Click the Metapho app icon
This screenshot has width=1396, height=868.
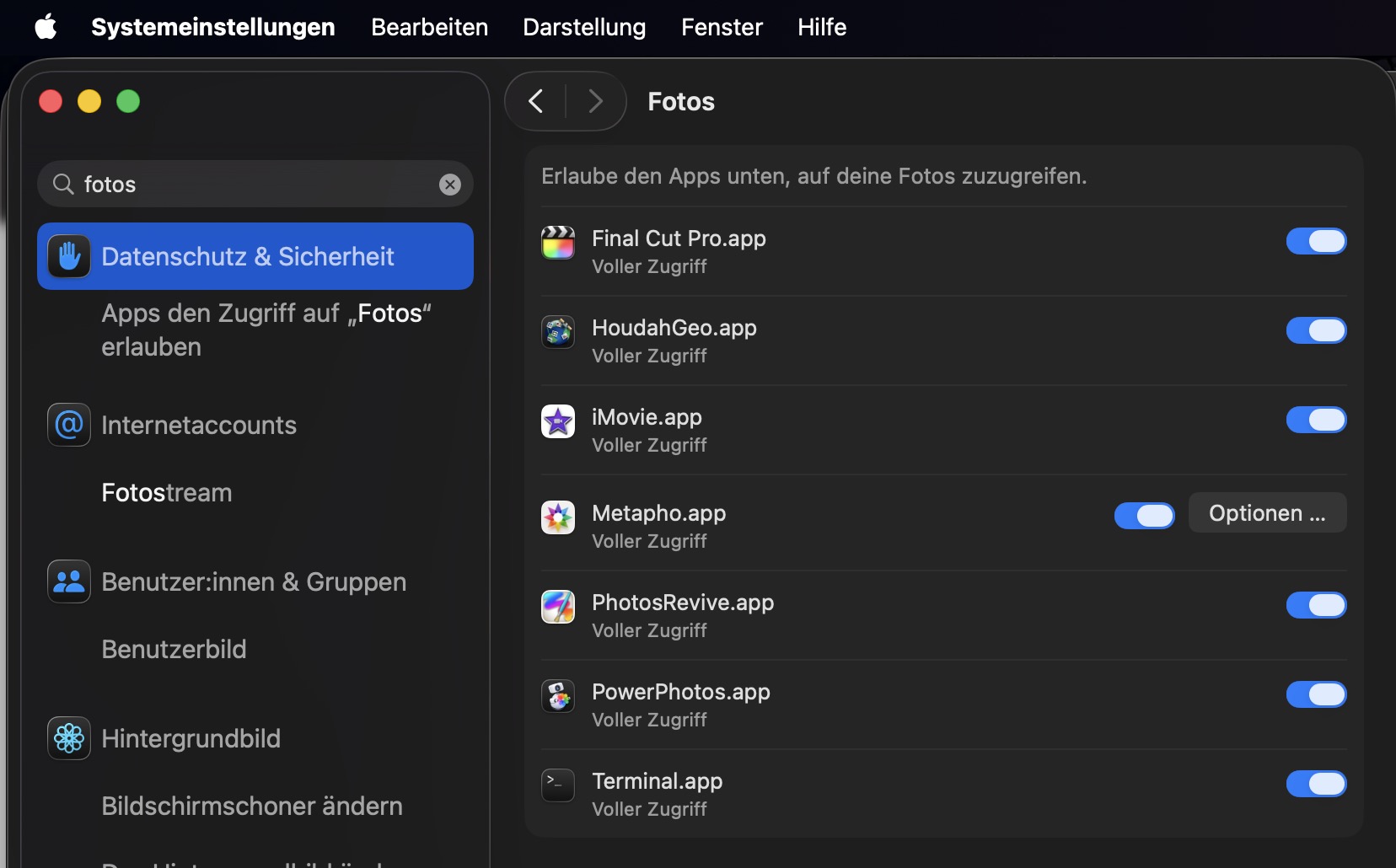[557, 517]
